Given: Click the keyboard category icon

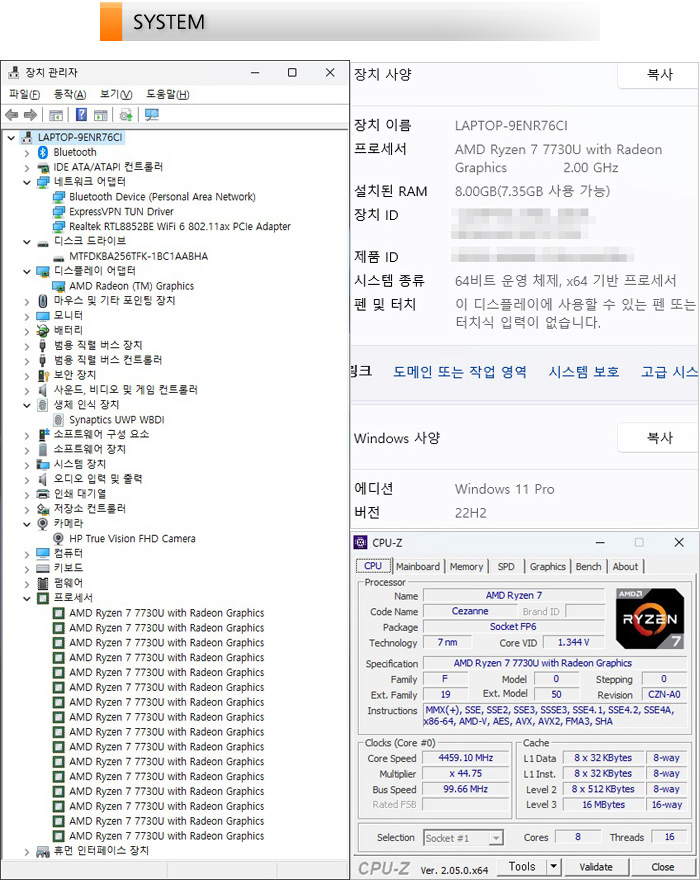Looking at the screenshot, I should coord(43,568).
